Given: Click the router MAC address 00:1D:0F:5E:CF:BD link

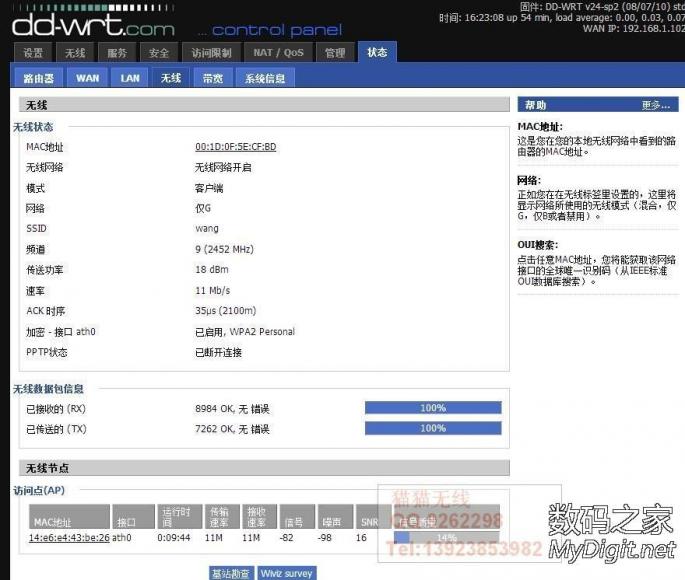Looking at the screenshot, I should click(x=235, y=147).
